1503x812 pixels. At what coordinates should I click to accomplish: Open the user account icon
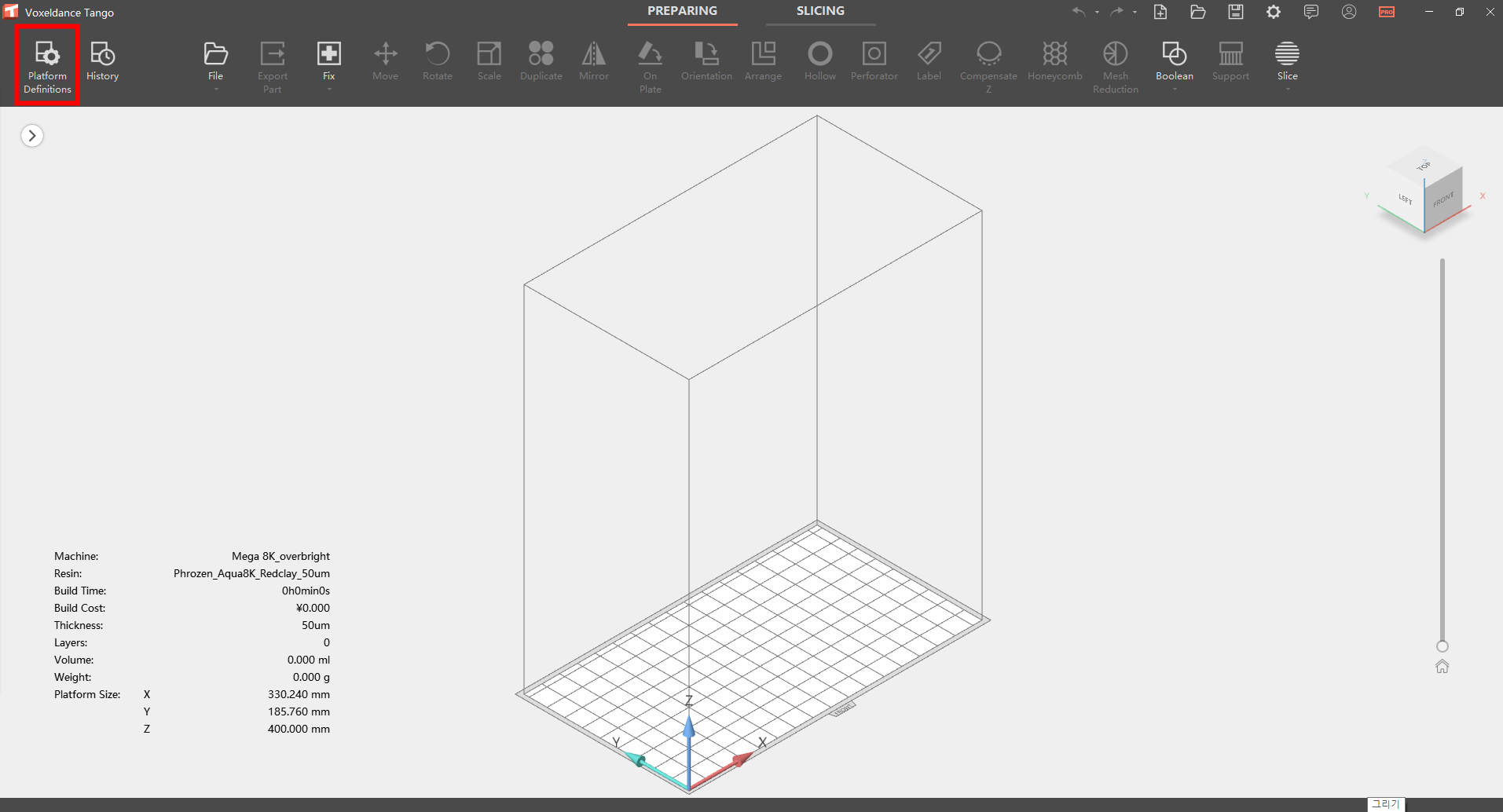click(x=1349, y=12)
